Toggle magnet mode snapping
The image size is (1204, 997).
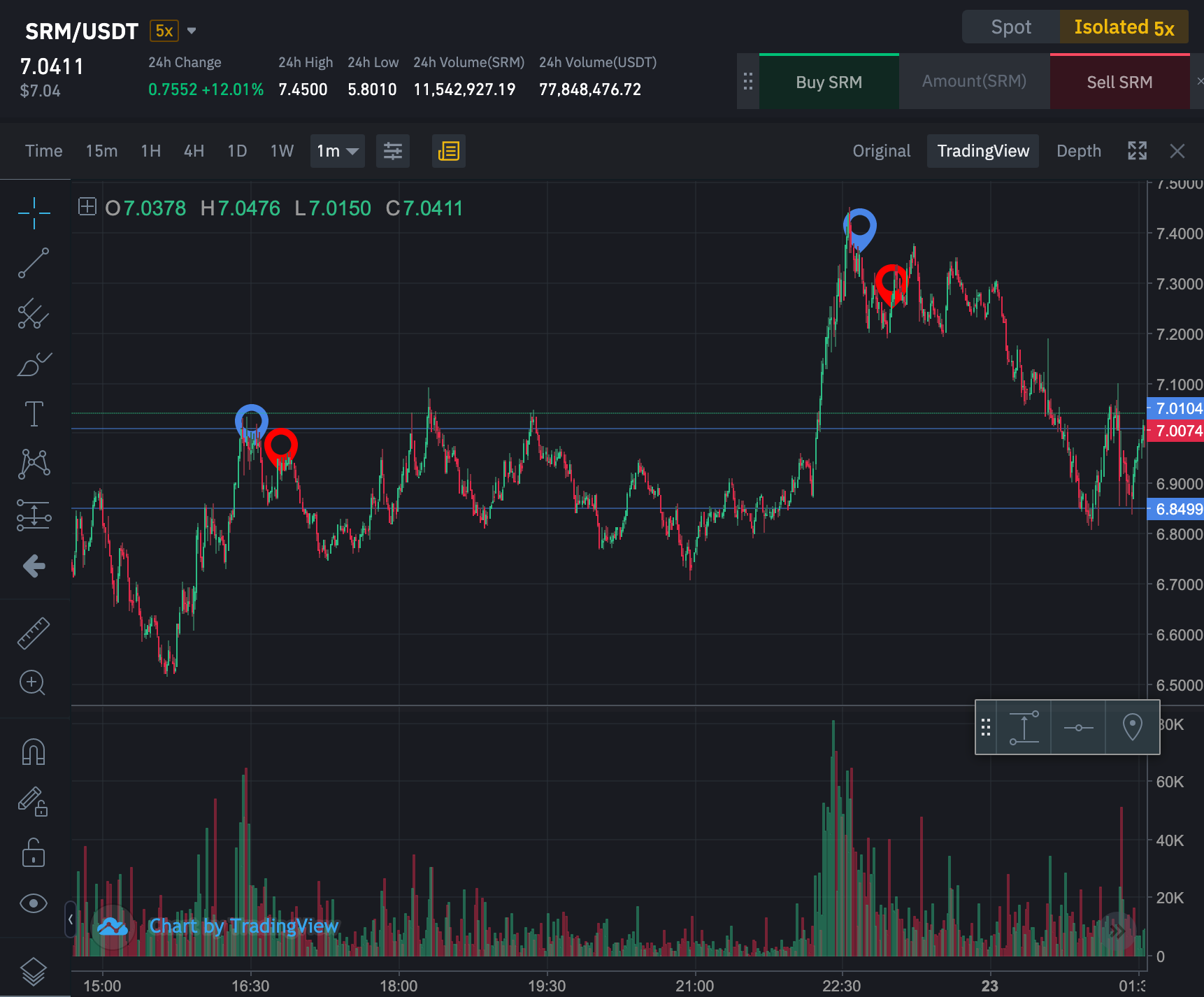34,752
